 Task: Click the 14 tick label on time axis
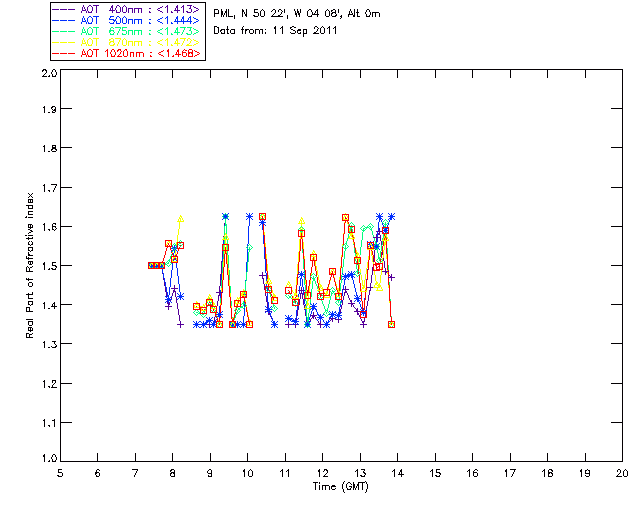pos(398,473)
